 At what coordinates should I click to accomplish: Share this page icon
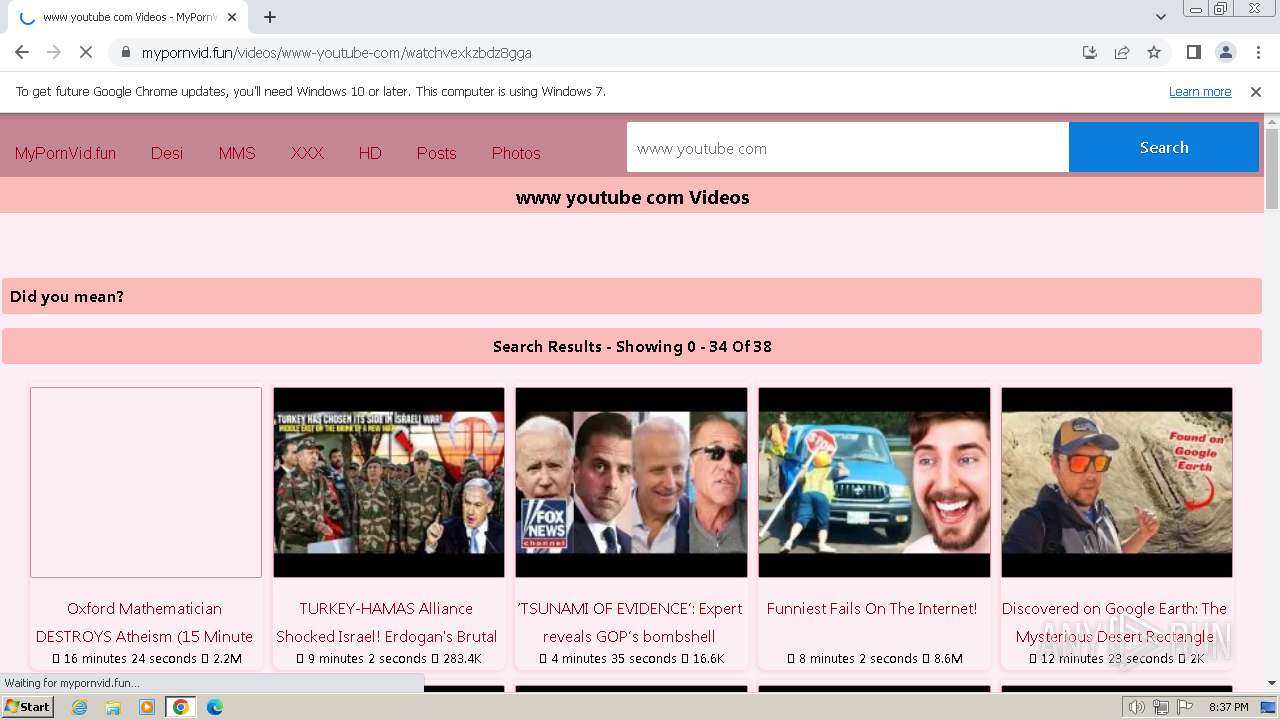pos(1122,52)
